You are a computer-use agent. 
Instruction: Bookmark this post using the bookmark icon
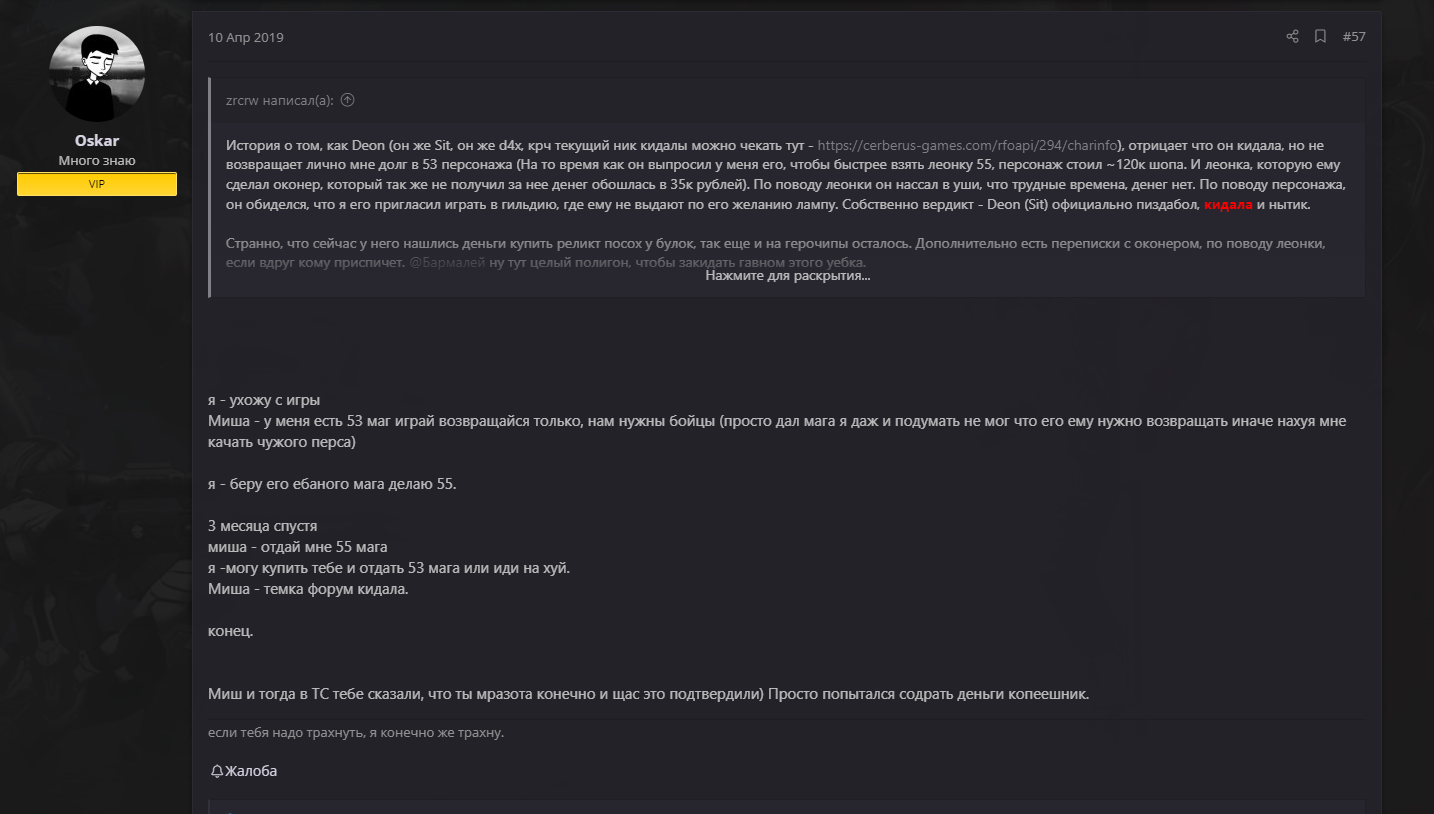(1320, 37)
